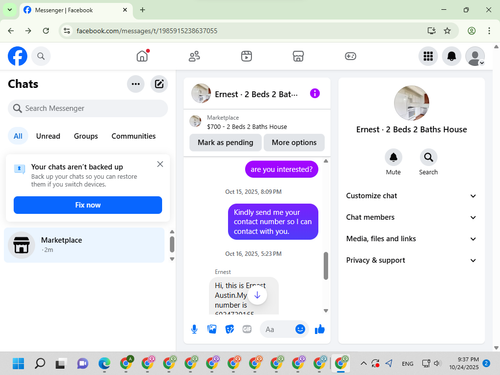Record a voice clip with the microphone icon

point(194,329)
